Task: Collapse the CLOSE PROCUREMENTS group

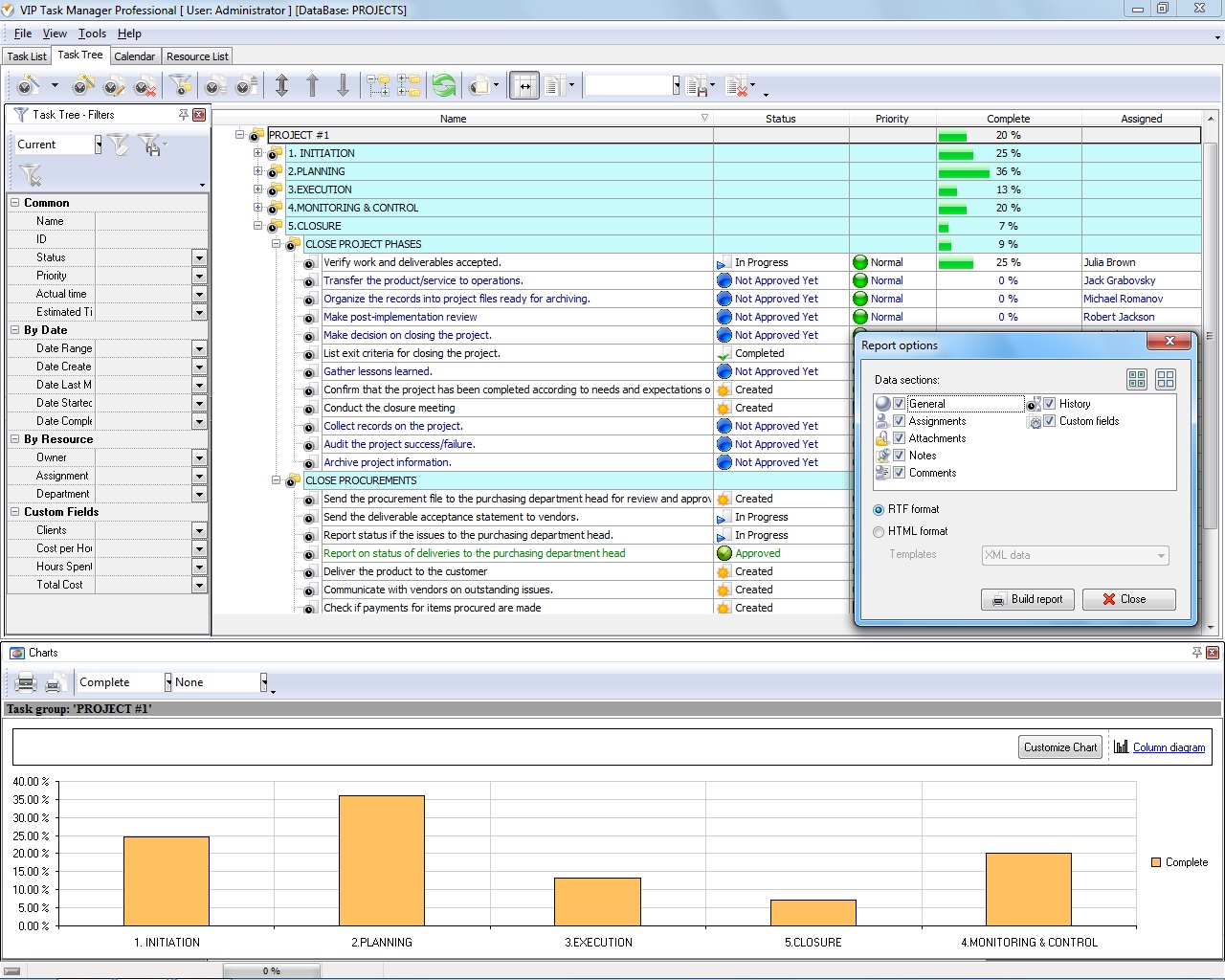Action: tap(276, 480)
